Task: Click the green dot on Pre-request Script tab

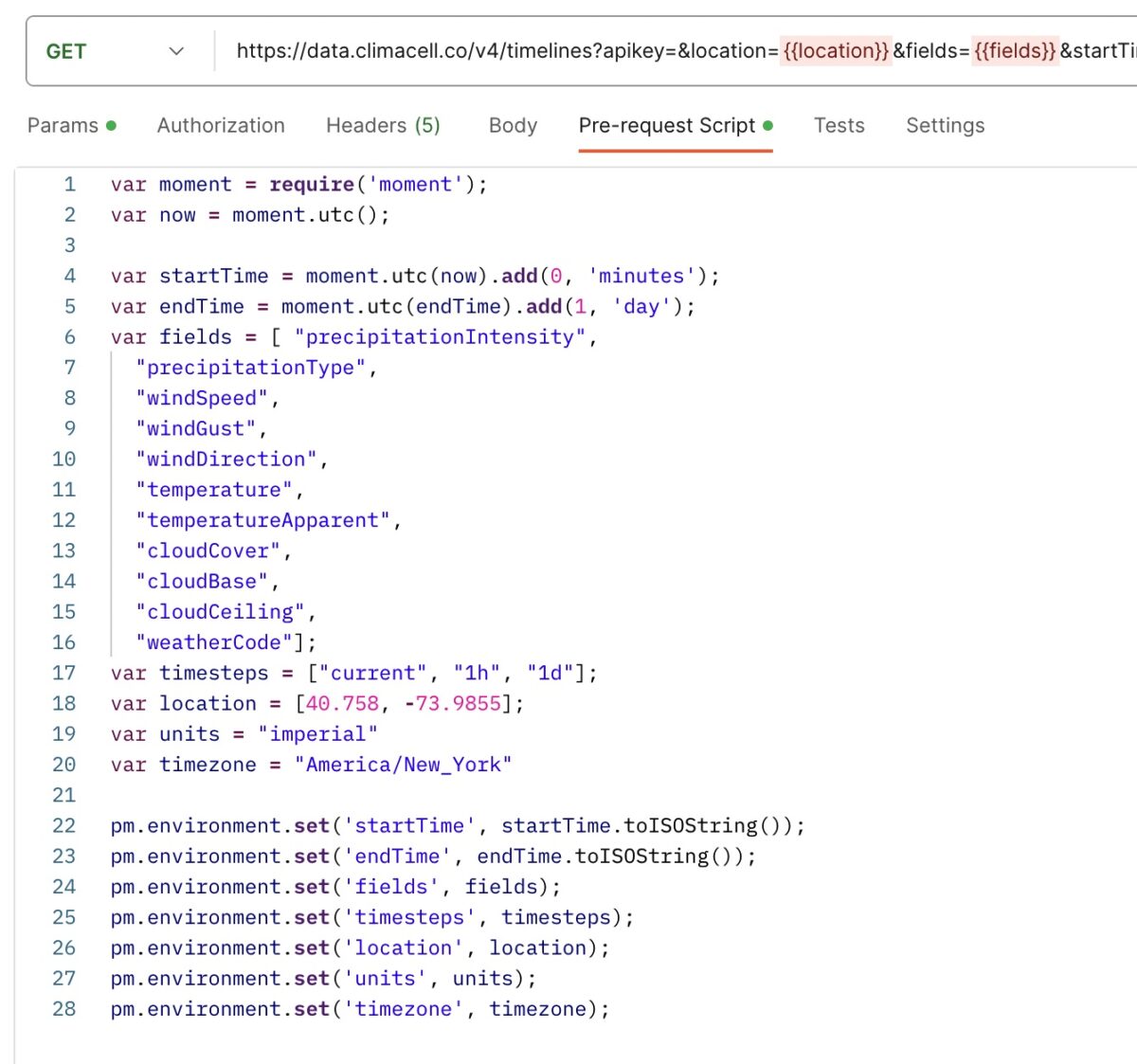Action: (767, 124)
